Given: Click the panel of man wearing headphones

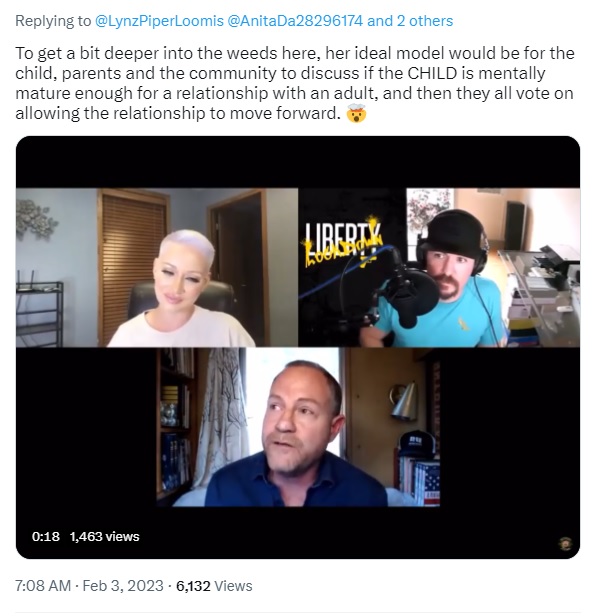Looking at the screenshot, I should pyautogui.click(x=439, y=268).
